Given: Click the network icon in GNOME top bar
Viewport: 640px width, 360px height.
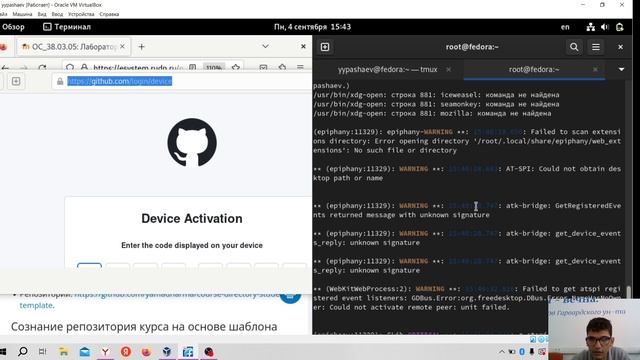Looking at the screenshot, I should pyautogui.click(x=591, y=27).
